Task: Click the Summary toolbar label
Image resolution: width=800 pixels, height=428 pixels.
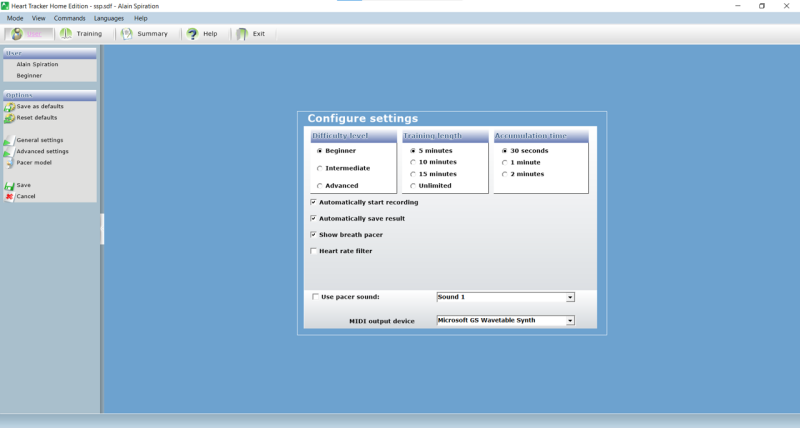Action: 152,34
